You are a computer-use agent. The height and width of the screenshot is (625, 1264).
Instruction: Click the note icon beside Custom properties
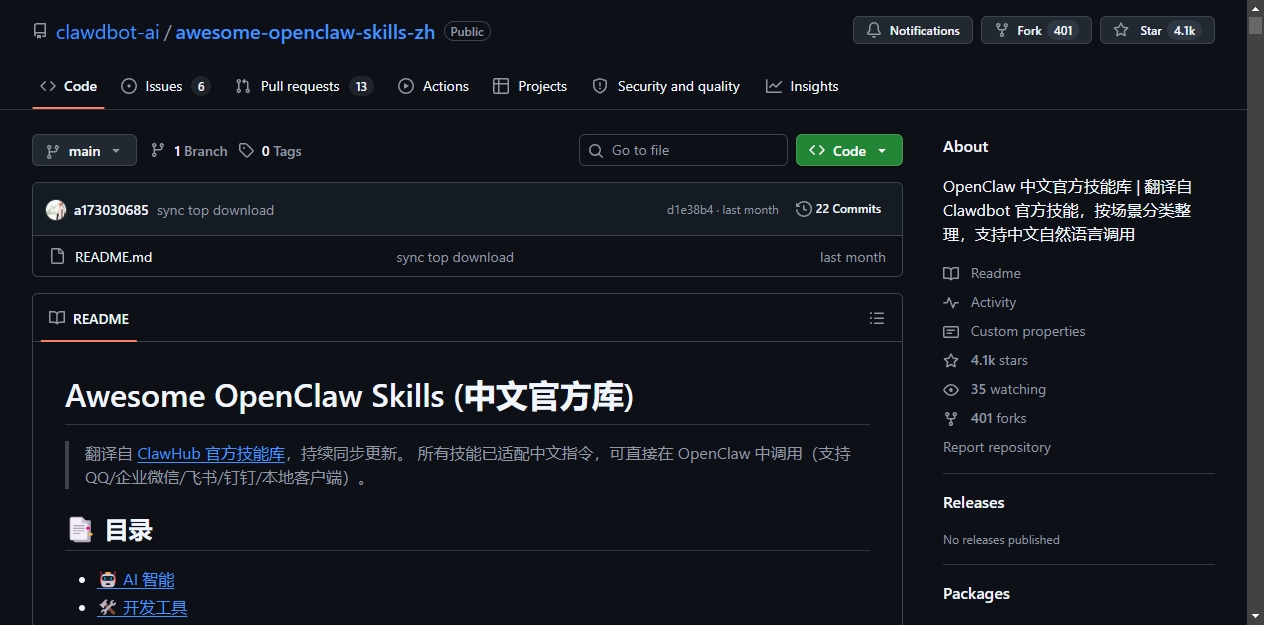click(951, 331)
